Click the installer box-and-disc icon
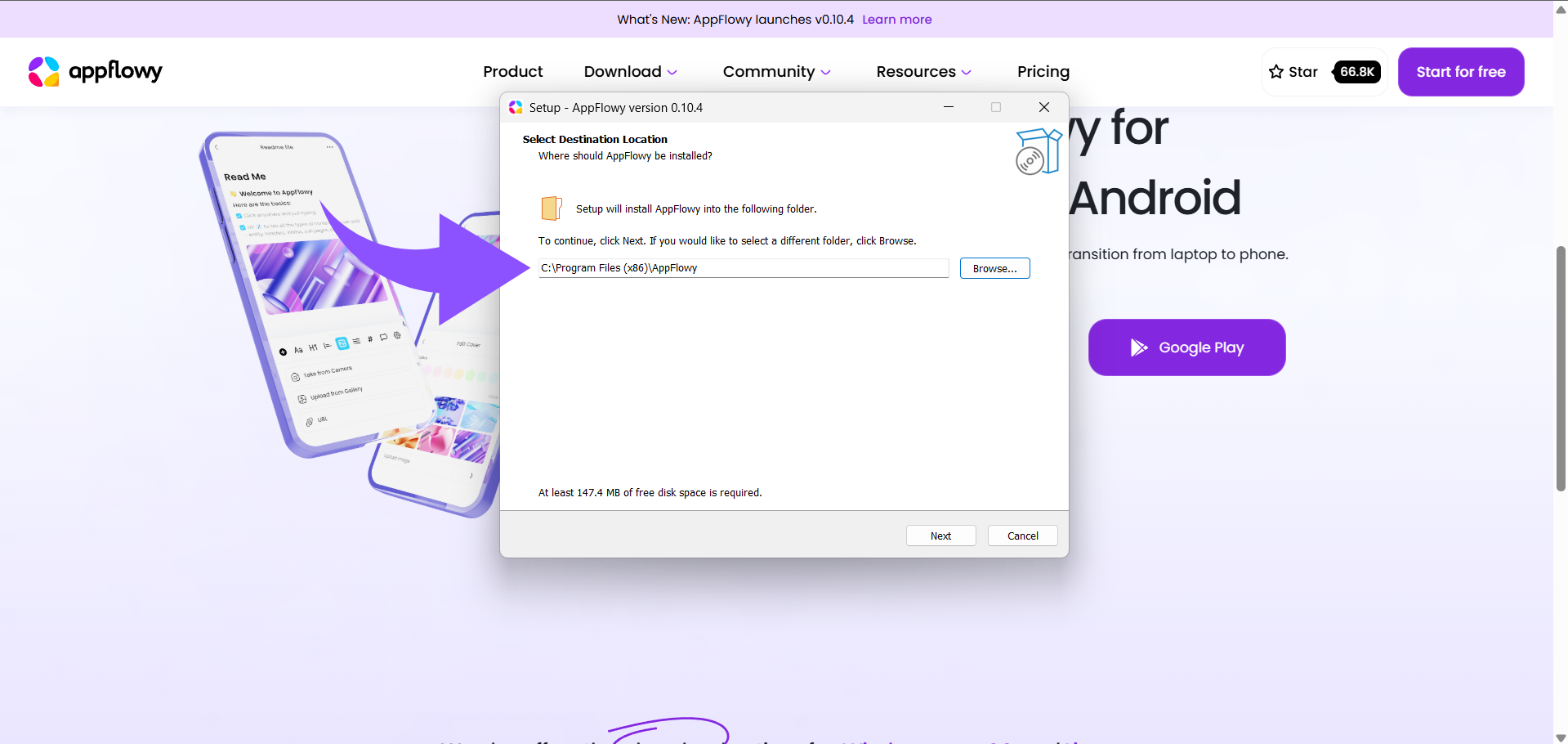 point(1038,152)
